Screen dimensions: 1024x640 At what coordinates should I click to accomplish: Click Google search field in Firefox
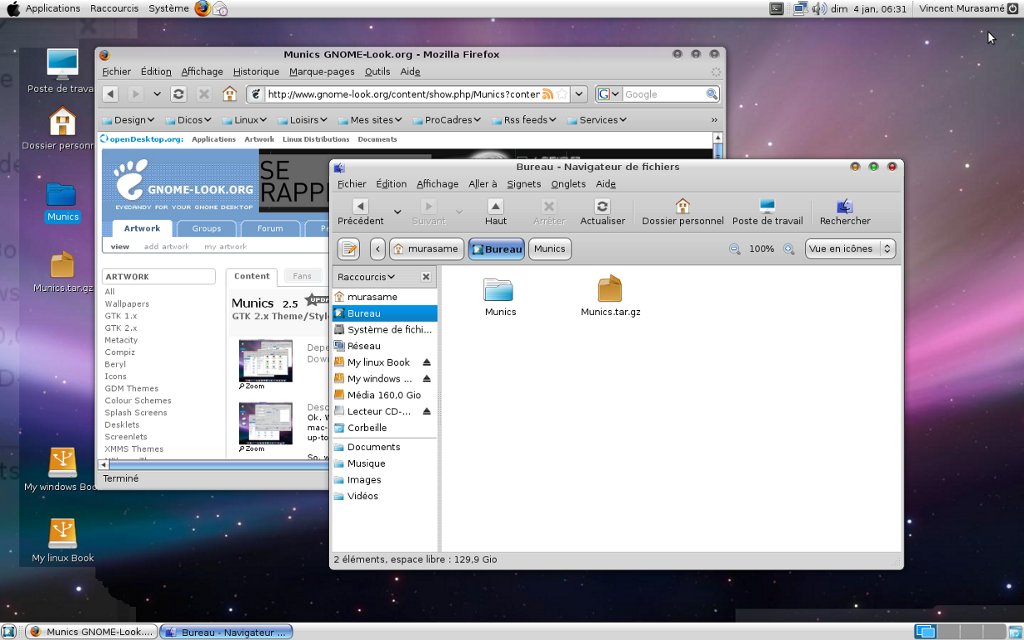pos(664,94)
